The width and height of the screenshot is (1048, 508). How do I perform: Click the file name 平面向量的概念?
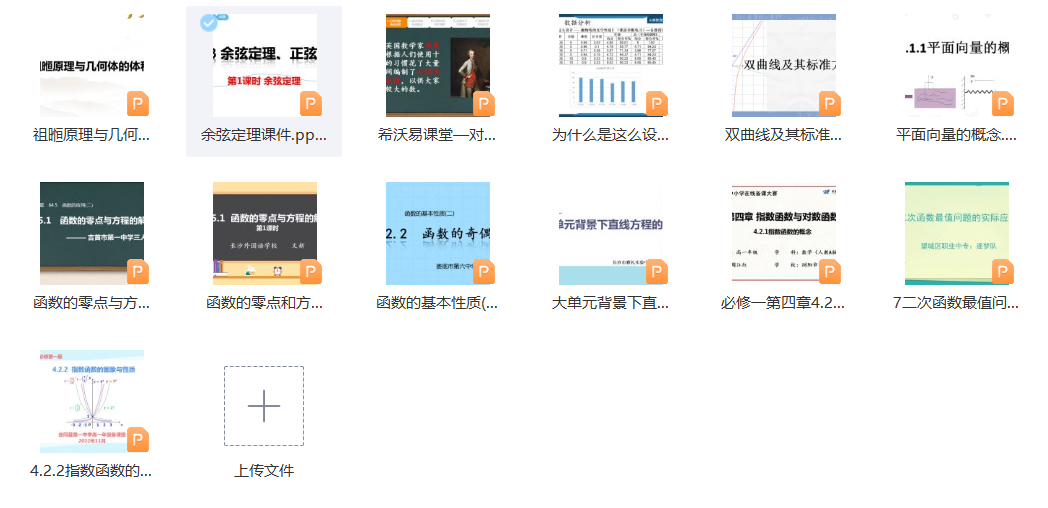[956, 134]
